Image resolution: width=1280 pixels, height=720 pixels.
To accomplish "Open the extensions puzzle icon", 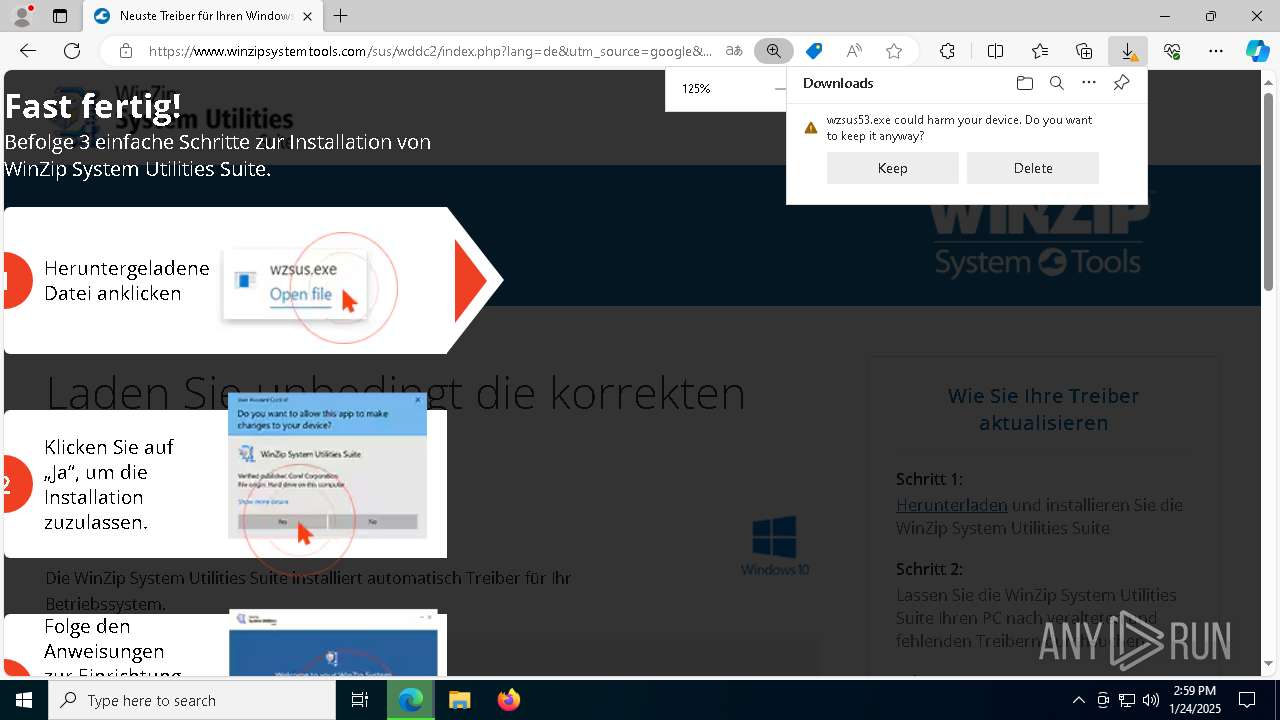I will [947, 51].
